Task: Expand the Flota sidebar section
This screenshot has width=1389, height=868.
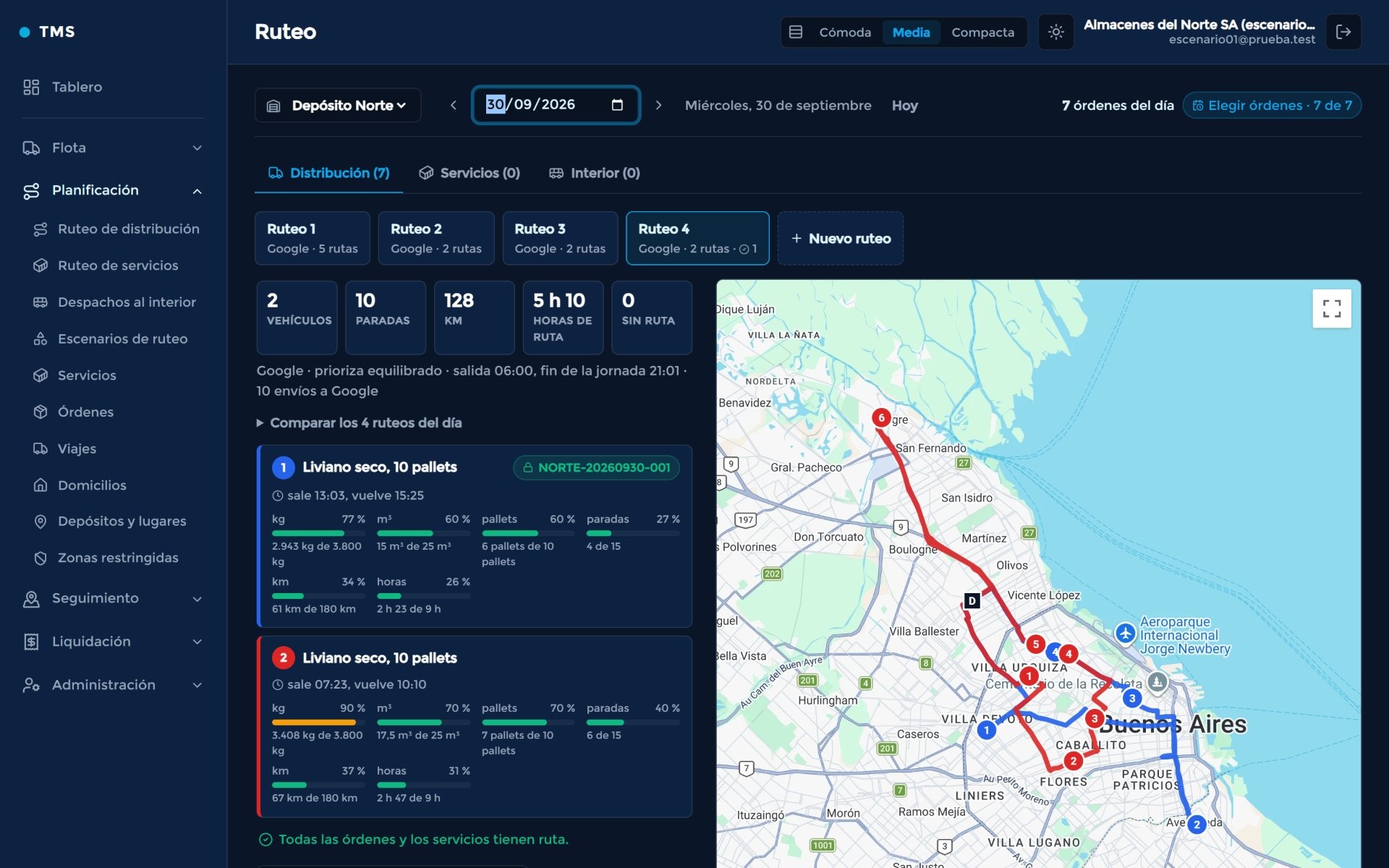Action: coord(113,148)
